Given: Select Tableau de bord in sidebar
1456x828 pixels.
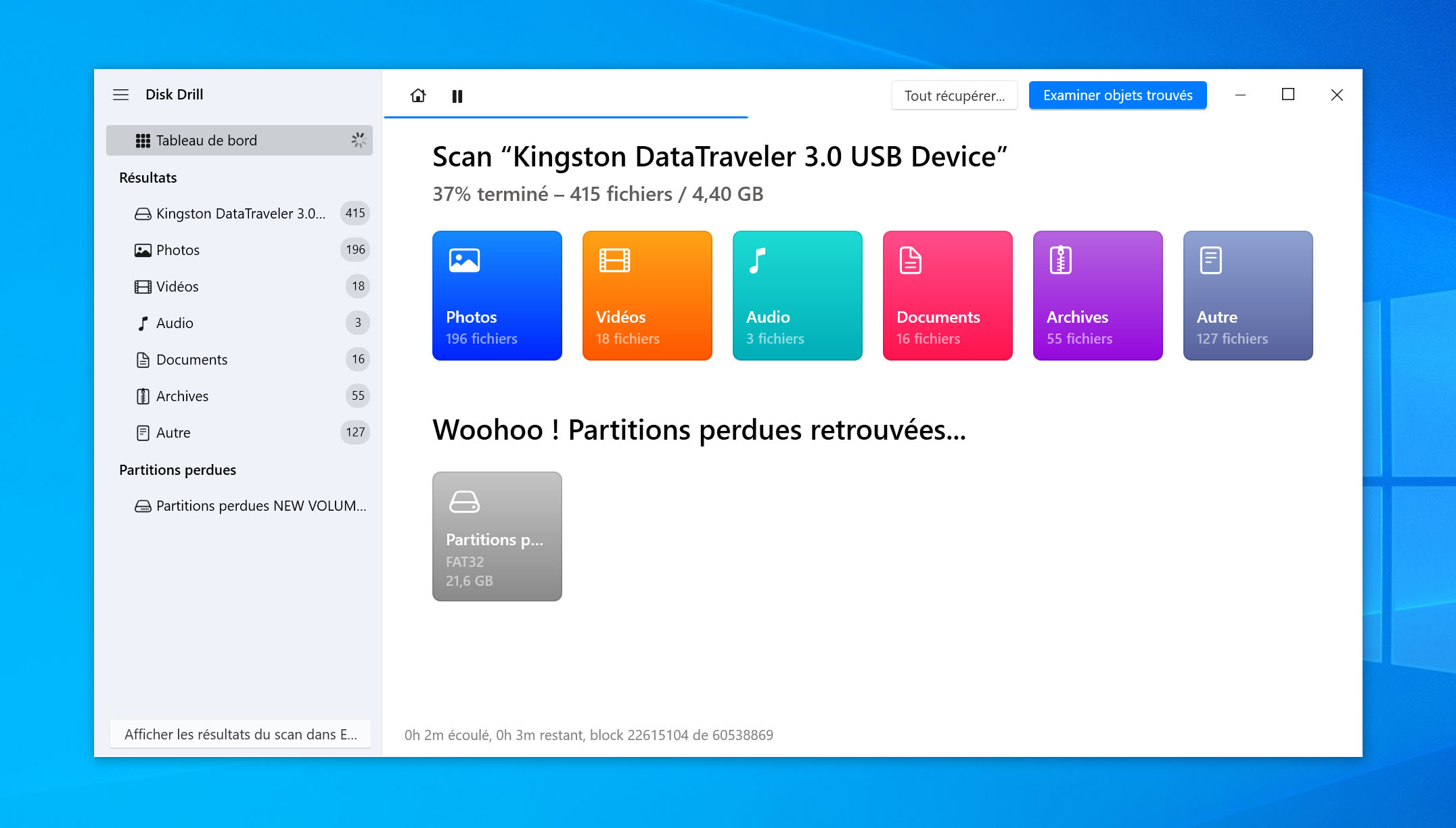Looking at the screenshot, I should 240,140.
